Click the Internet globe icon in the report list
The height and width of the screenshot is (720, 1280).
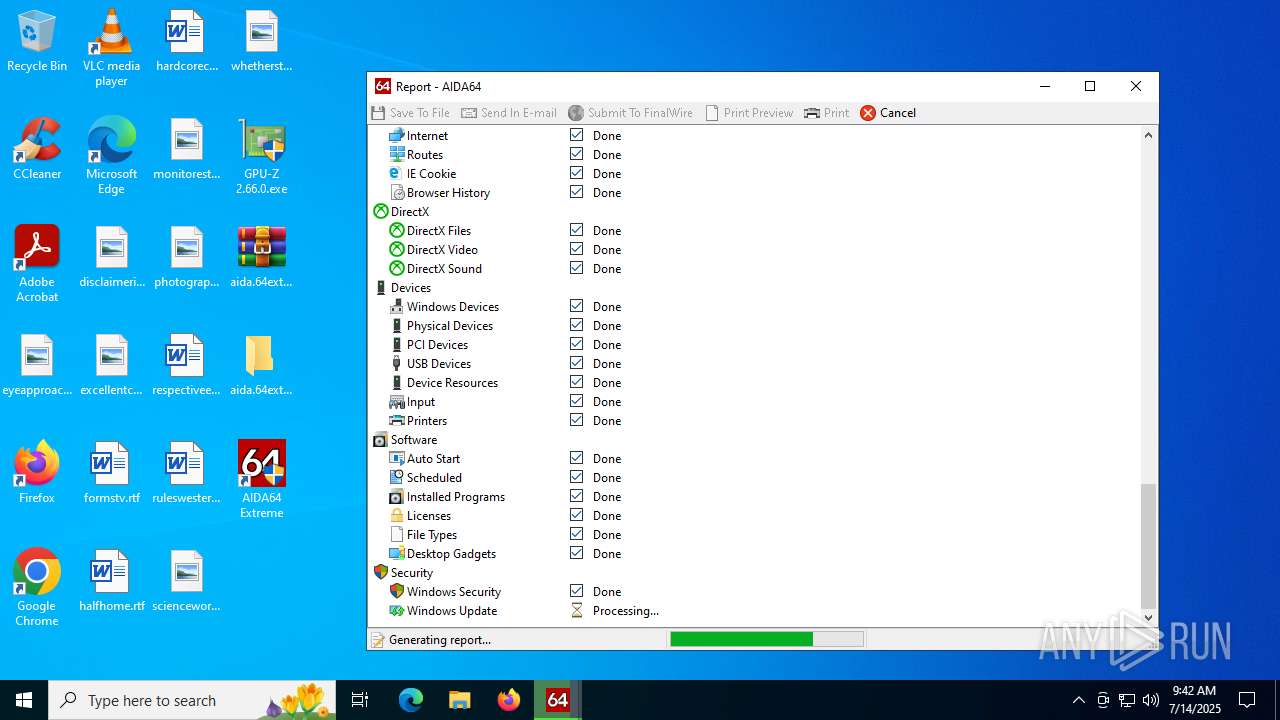pos(396,135)
